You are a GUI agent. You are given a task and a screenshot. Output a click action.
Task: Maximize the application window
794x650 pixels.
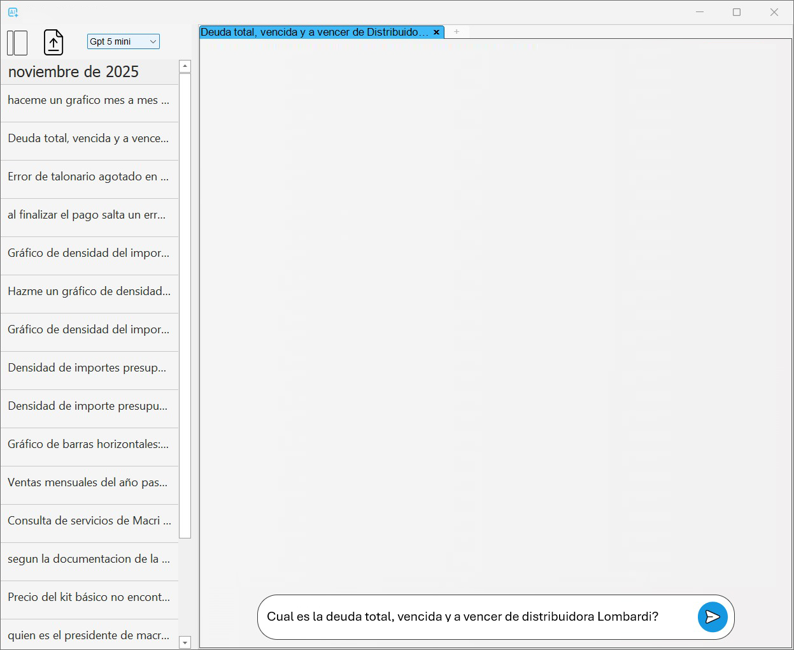coord(737,12)
